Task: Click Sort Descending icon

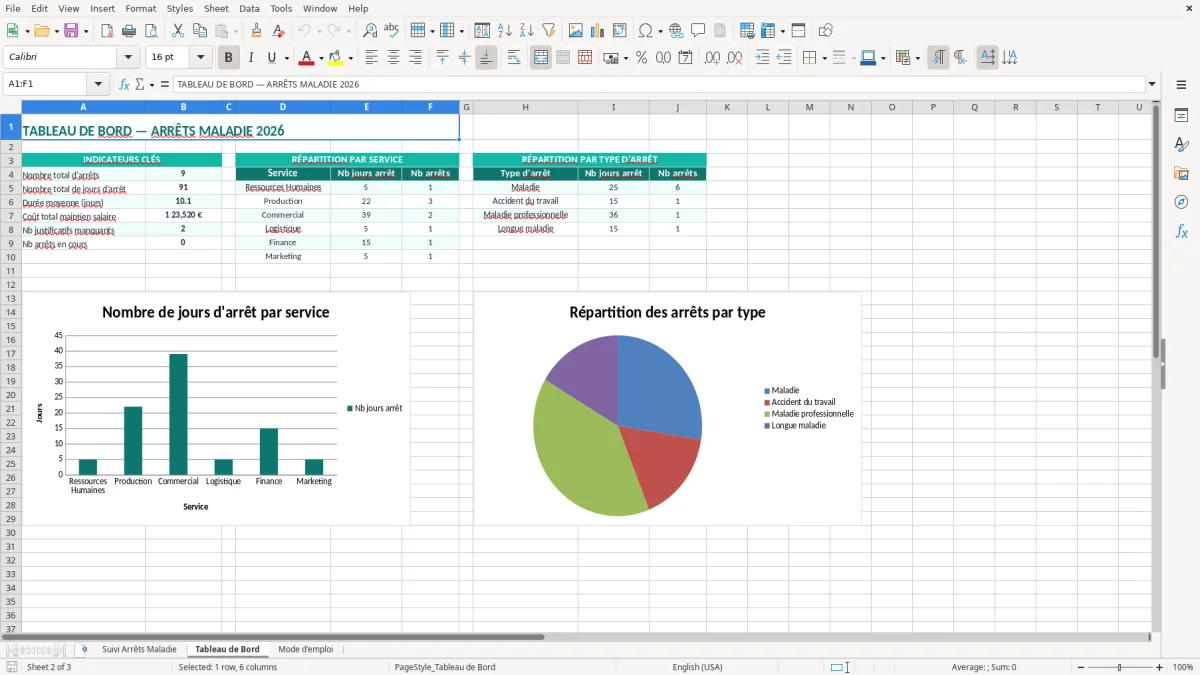Action: coord(527,31)
